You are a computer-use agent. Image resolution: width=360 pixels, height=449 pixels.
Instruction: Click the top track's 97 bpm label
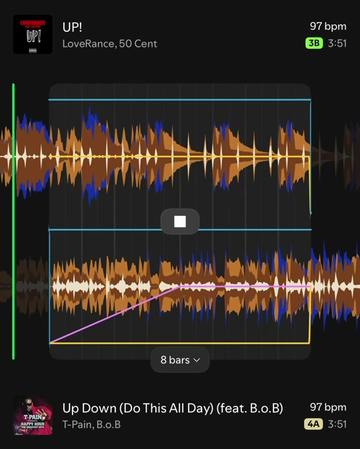328,26
